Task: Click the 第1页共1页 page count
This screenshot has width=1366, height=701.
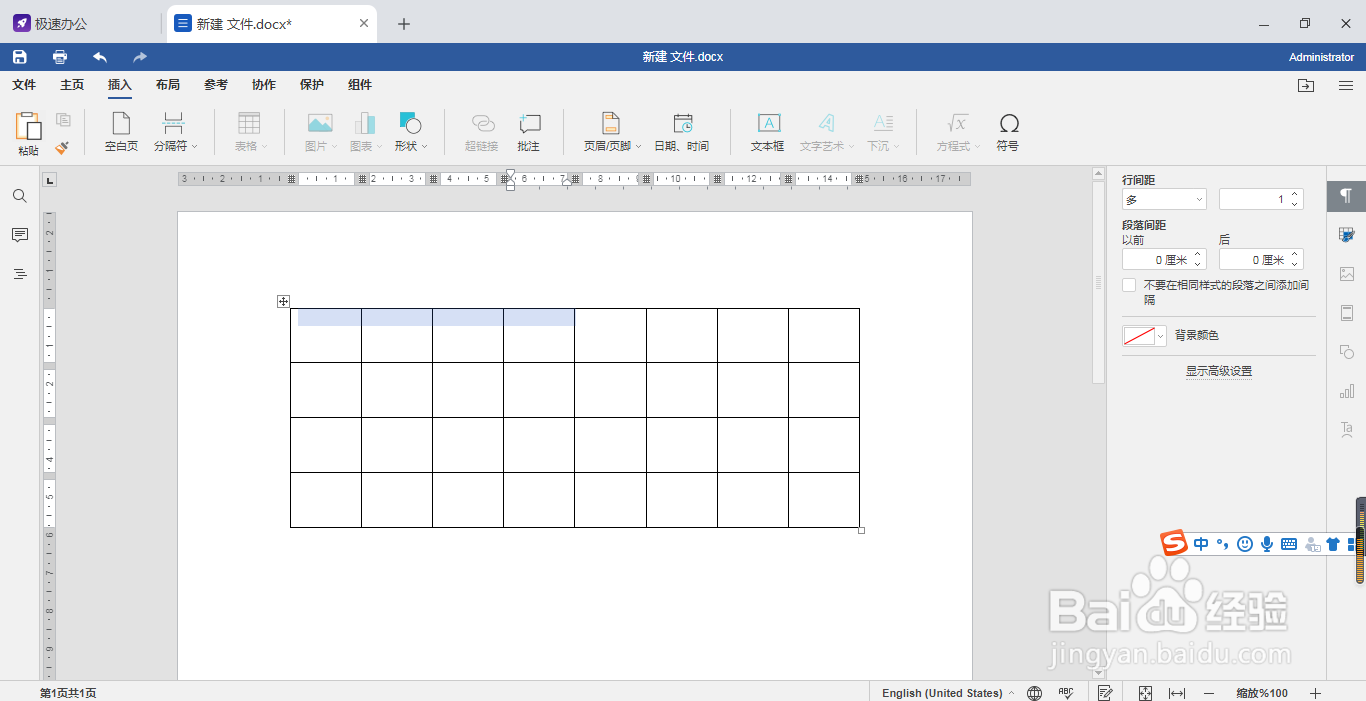Action: [x=68, y=693]
